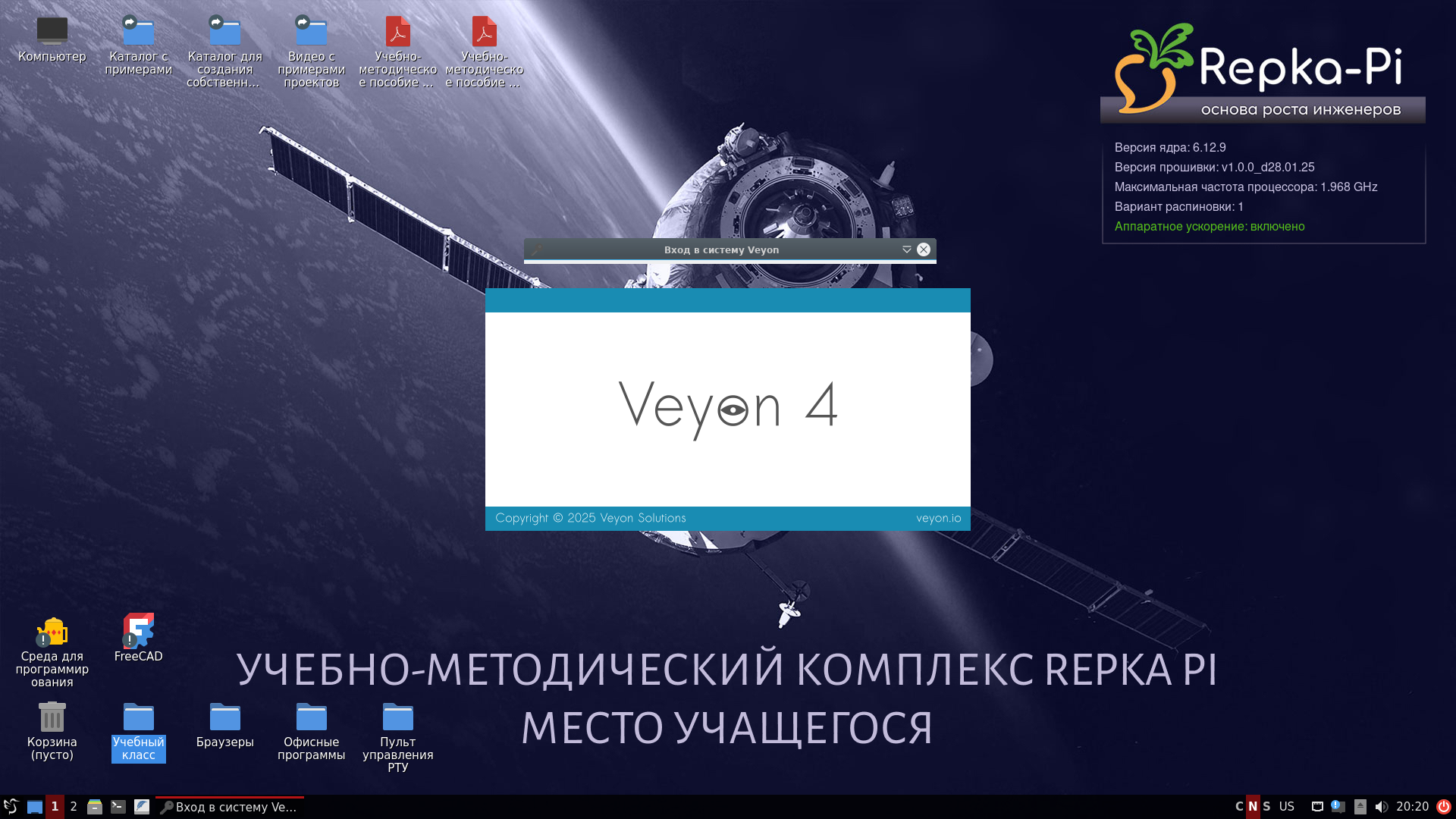This screenshot has height=819, width=1456.
Task: Click the shade chevron on Veyon login titlebar
Action: [907, 249]
